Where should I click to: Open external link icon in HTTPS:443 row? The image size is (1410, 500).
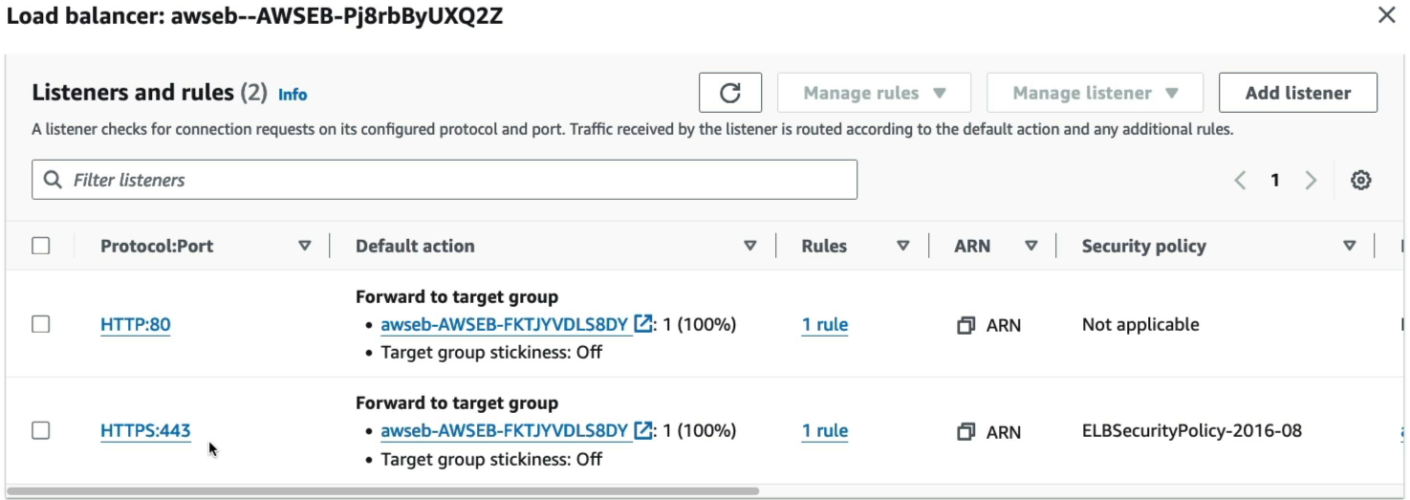click(x=643, y=431)
